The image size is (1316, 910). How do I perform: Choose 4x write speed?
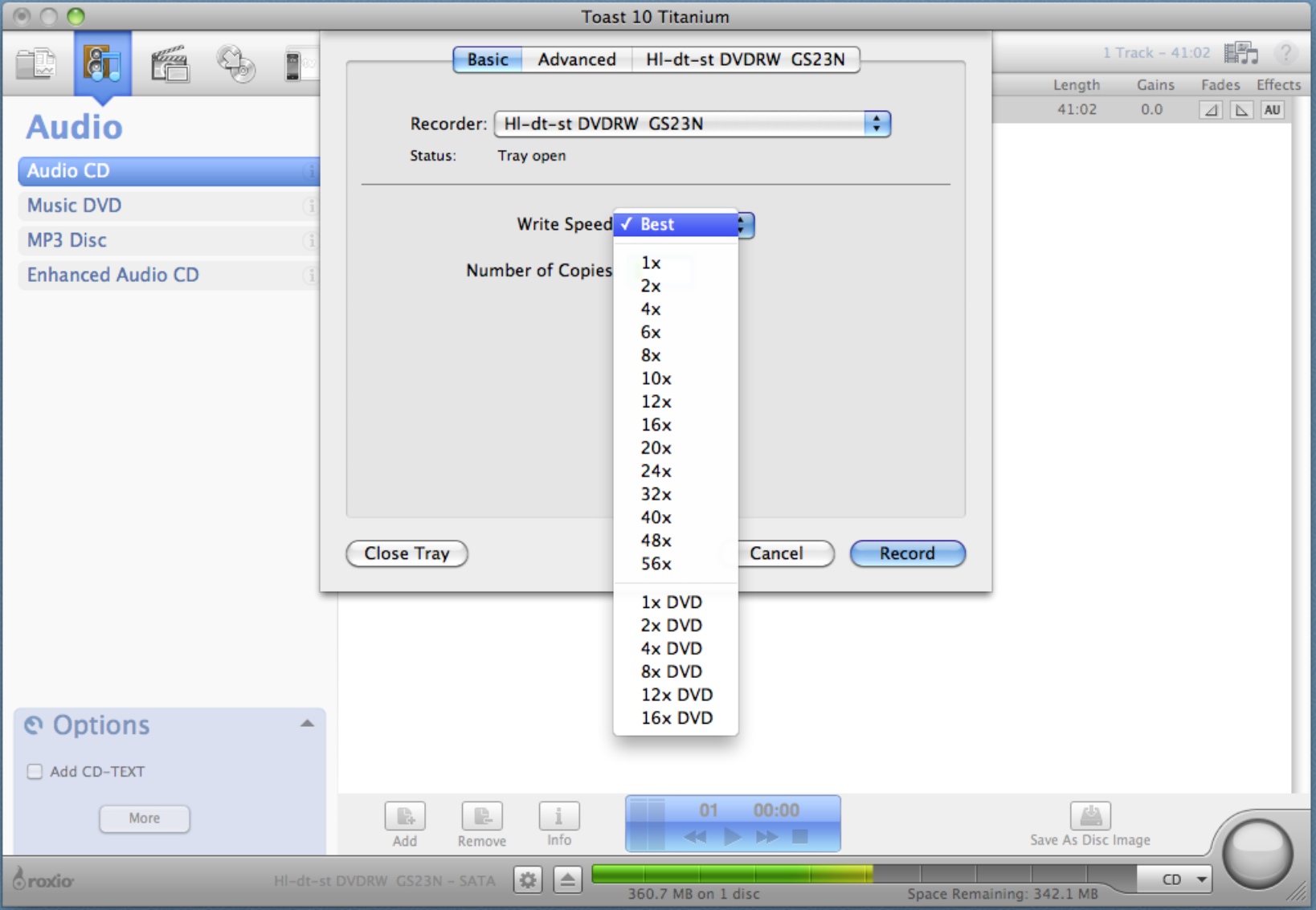coord(676,309)
